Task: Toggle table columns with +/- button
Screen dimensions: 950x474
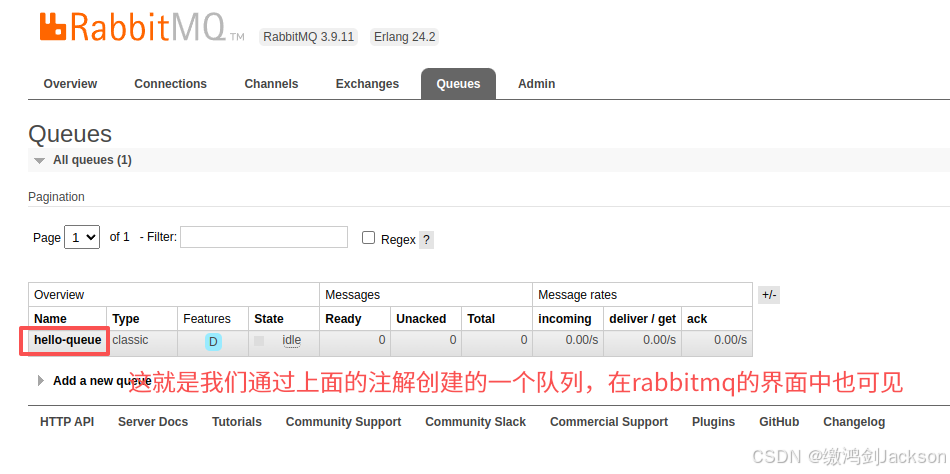Action: tap(769, 295)
